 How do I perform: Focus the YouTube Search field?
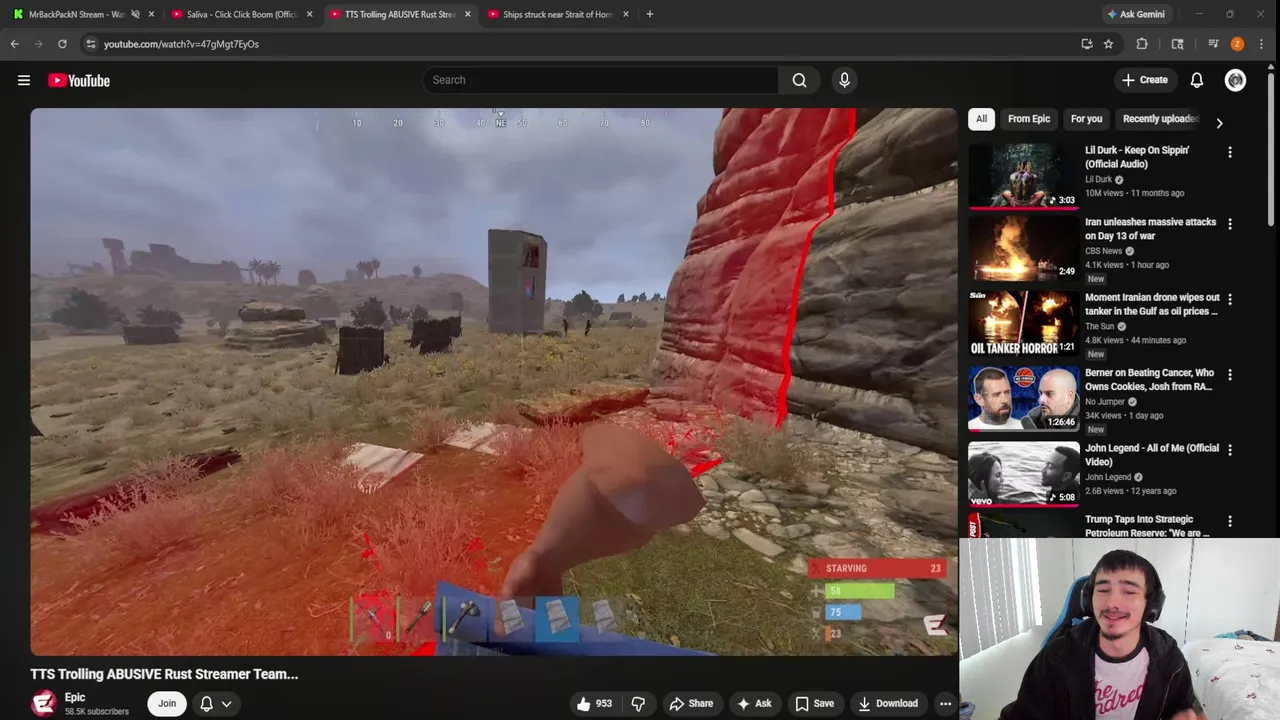coord(600,80)
